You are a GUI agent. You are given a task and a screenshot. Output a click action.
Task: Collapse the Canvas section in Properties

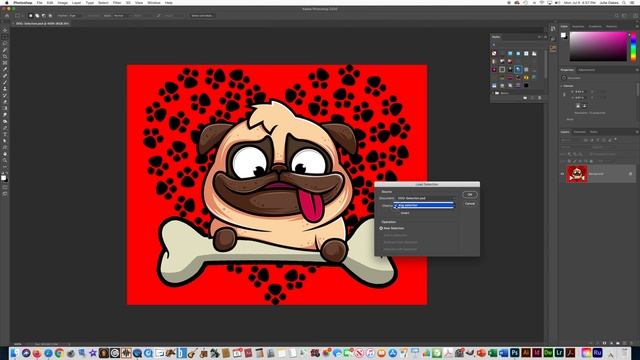pyautogui.click(x=561, y=86)
